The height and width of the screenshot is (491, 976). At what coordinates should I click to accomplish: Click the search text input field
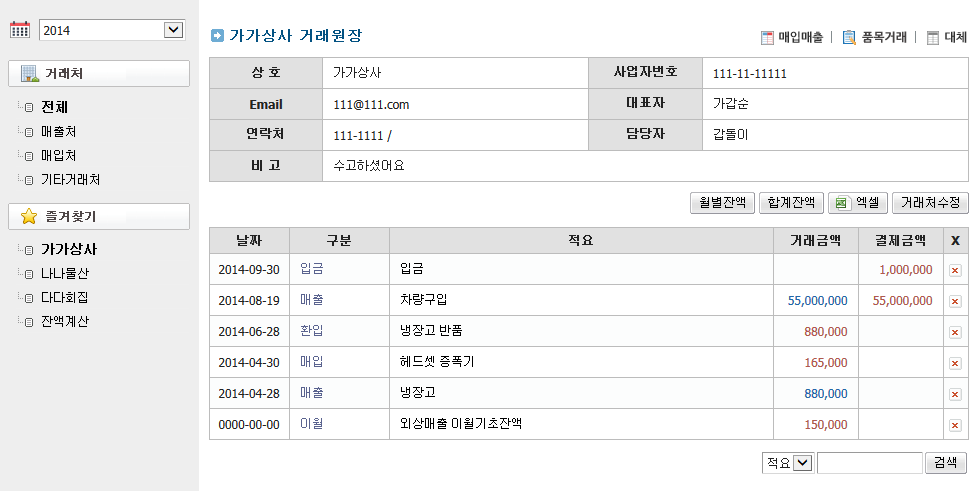(x=869, y=463)
